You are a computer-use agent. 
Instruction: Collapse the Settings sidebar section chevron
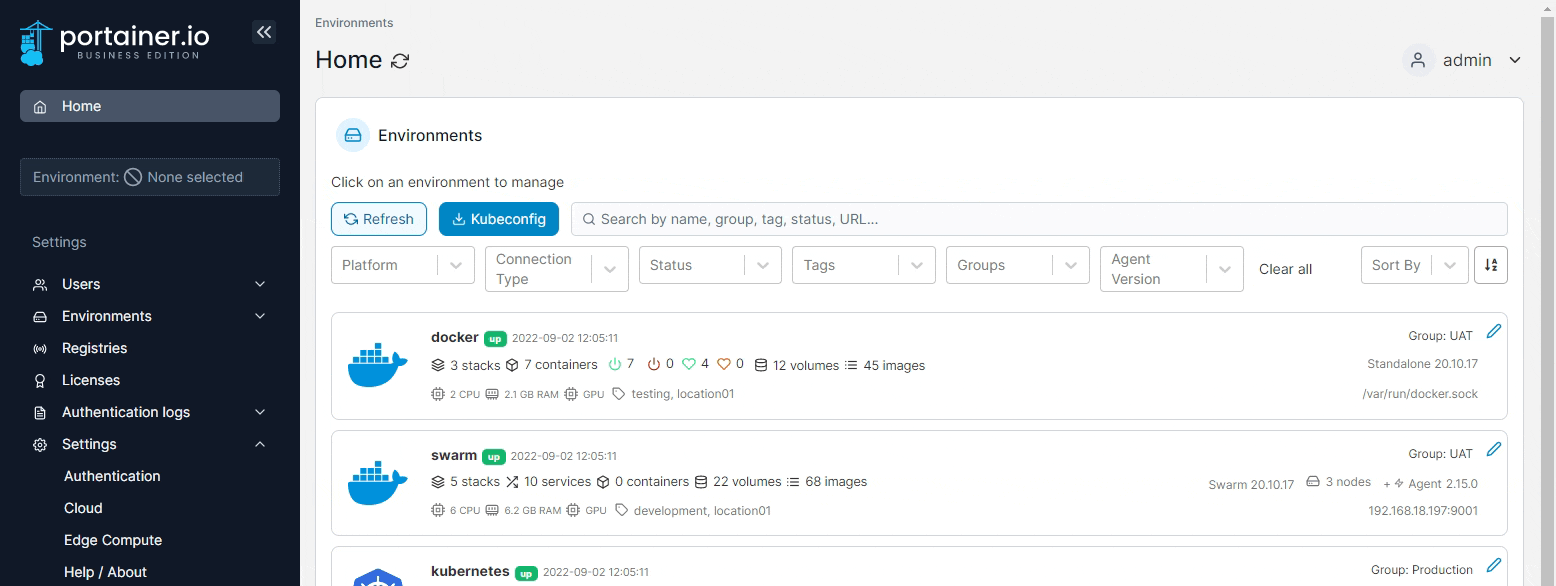point(260,444)
